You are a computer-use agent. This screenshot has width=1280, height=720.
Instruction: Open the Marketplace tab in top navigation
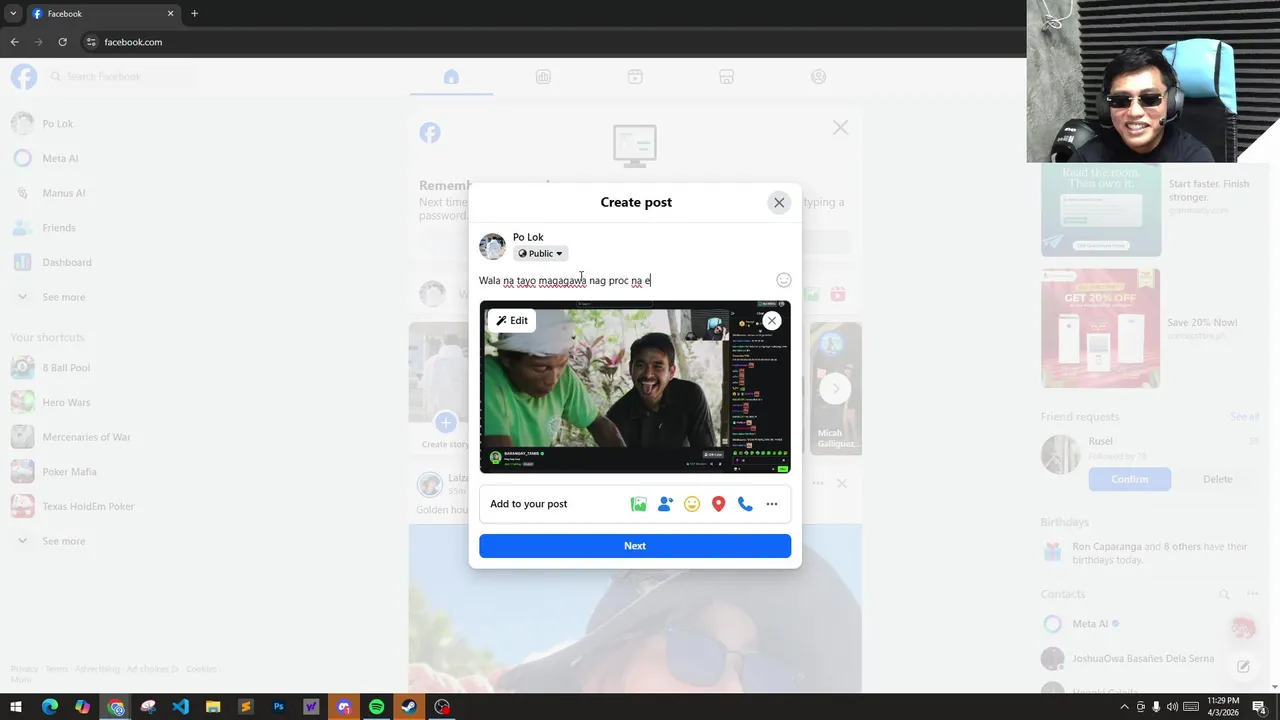(727, 77)
